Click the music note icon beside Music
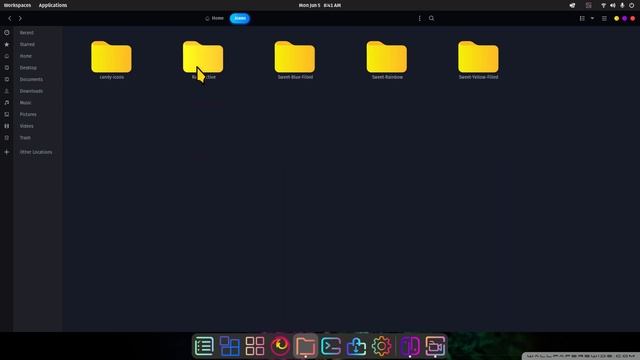 coord(7,103)
